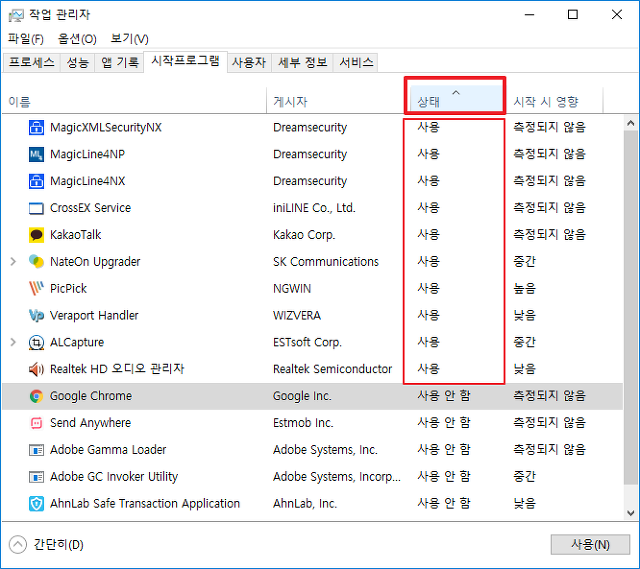
Task: Click the AhnLab shield icon
Action: click(36, 504)
